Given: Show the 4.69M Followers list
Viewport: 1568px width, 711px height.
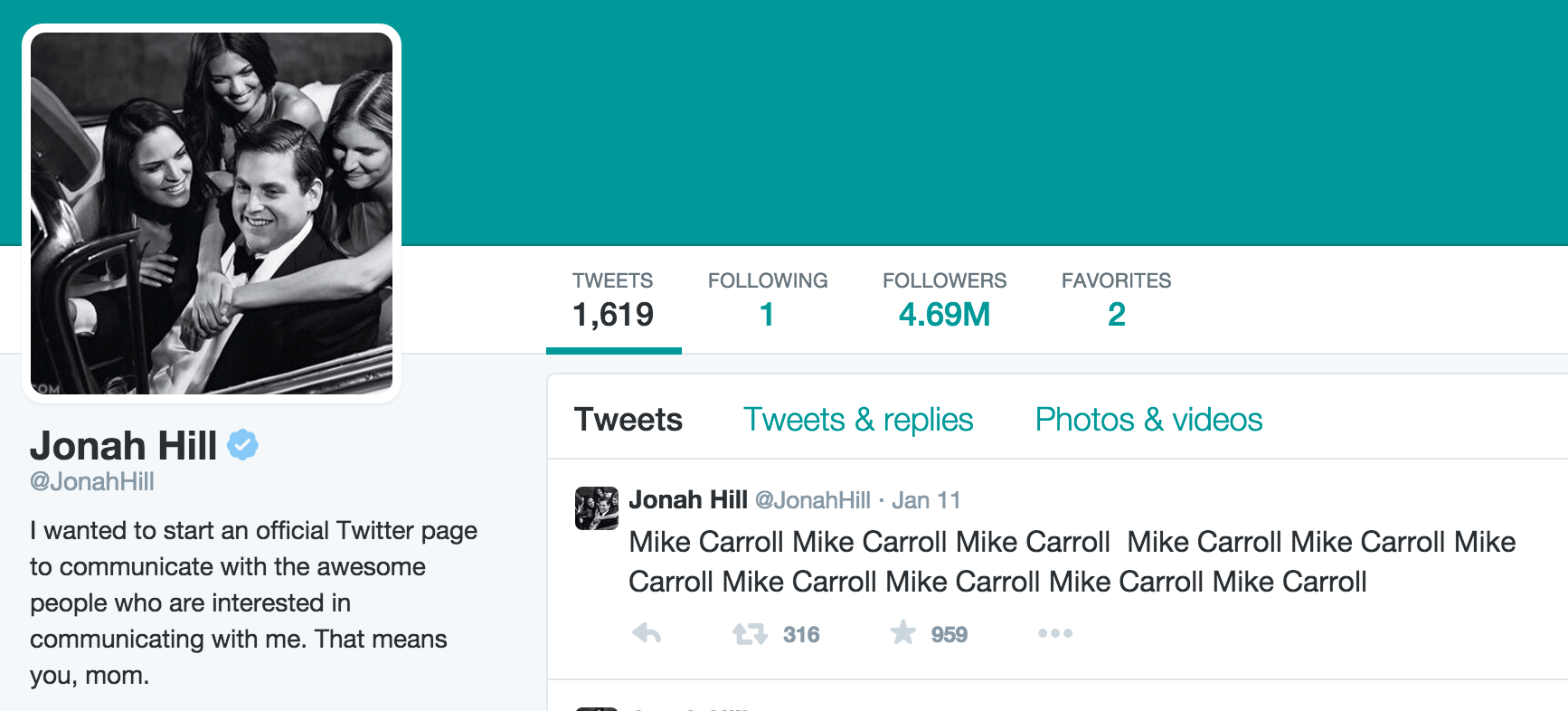Looking at the screenshot, I should 944,301.
